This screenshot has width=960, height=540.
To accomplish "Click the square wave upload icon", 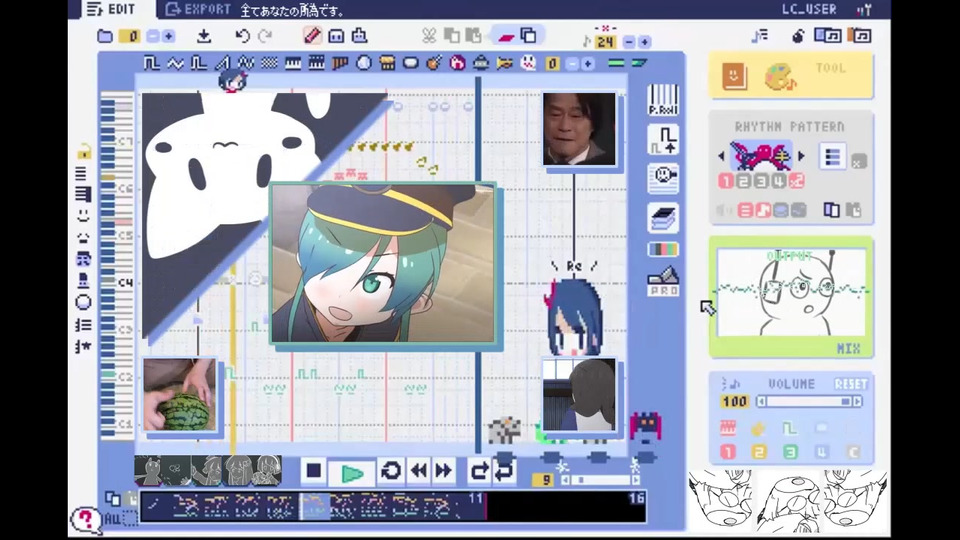I will point(663,140).
